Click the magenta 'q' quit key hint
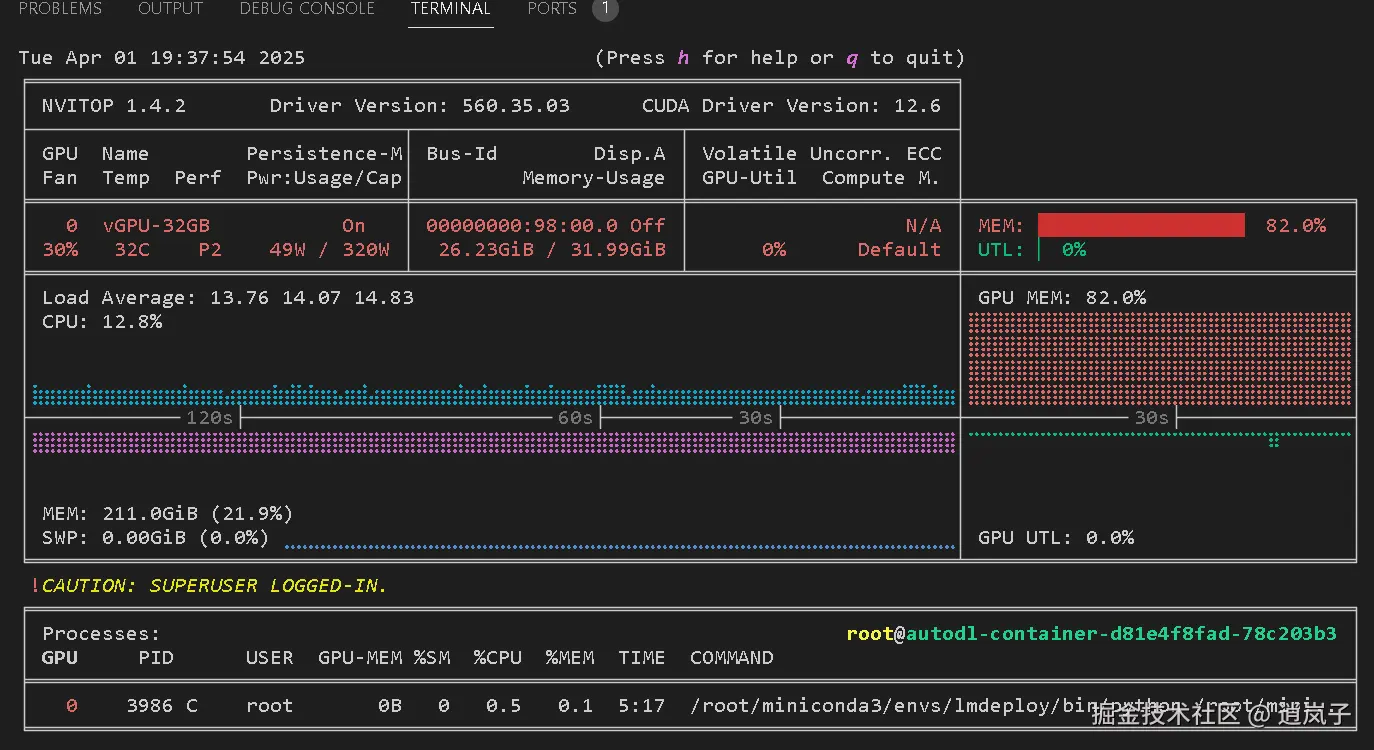Viewport: 1374px width, 750px height. pos(852,58)
